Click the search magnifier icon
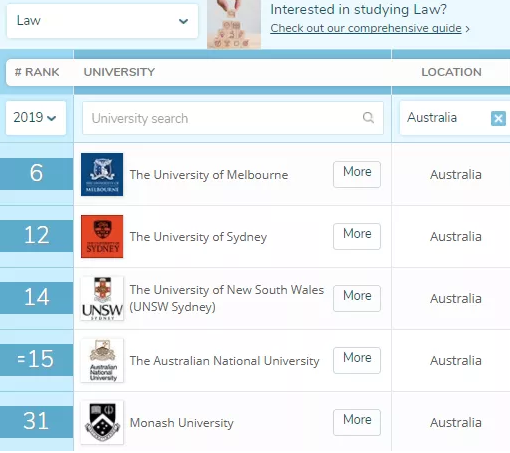This screenshot has height=453, width=510. click(368, 118)
